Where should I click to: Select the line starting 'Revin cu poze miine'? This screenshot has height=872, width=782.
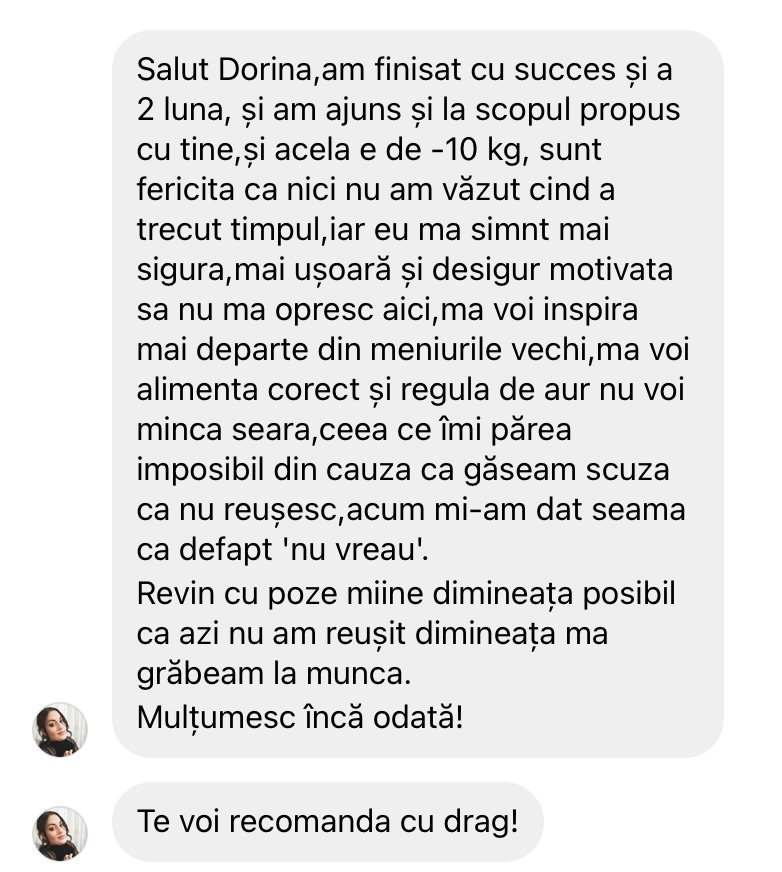(x=406, y=593)
